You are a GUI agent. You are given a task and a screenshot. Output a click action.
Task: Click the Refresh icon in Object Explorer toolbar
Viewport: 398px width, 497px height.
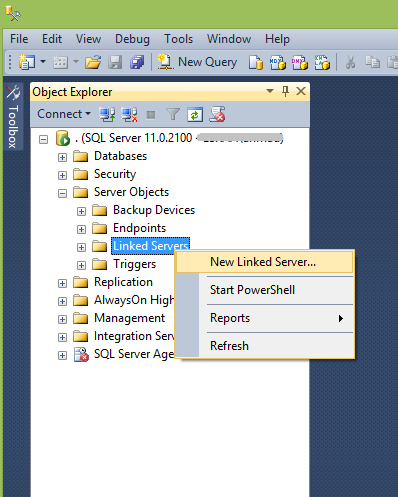pos(195,115)
